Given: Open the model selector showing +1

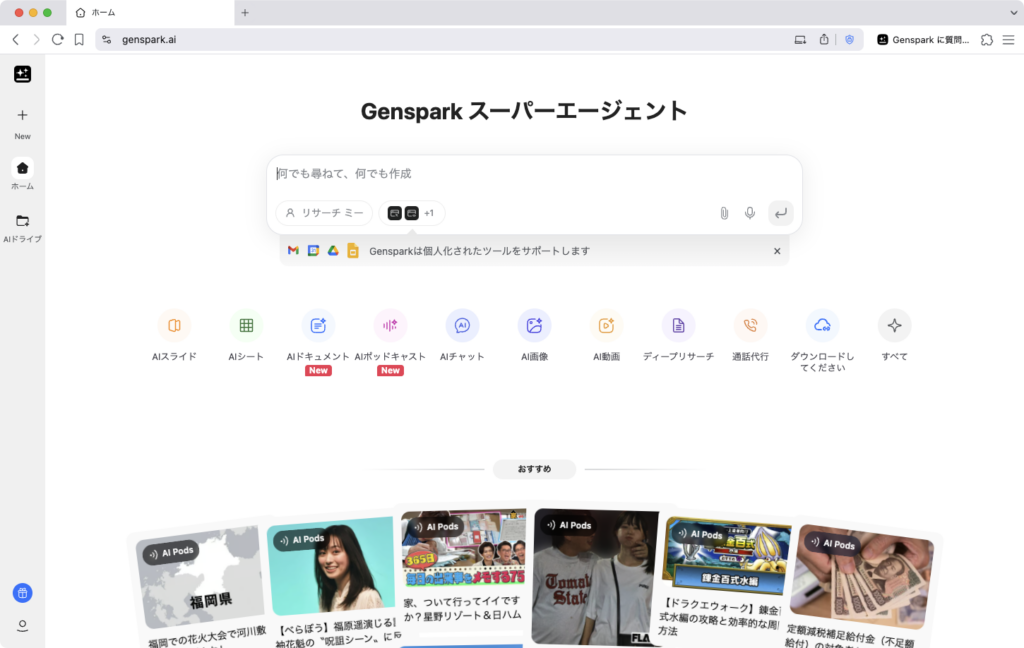Looking at the screenshot, I should (x=411, y=213).
